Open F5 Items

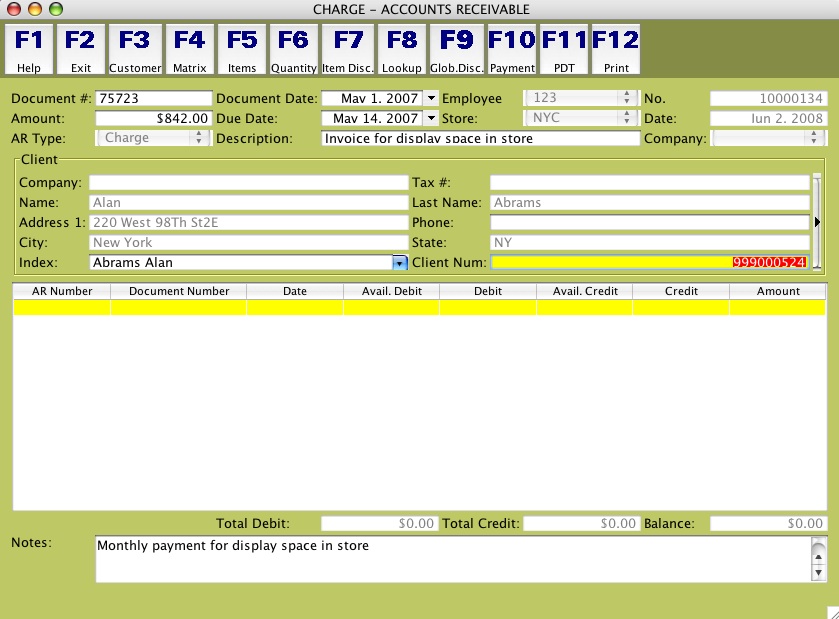[242, 49]
